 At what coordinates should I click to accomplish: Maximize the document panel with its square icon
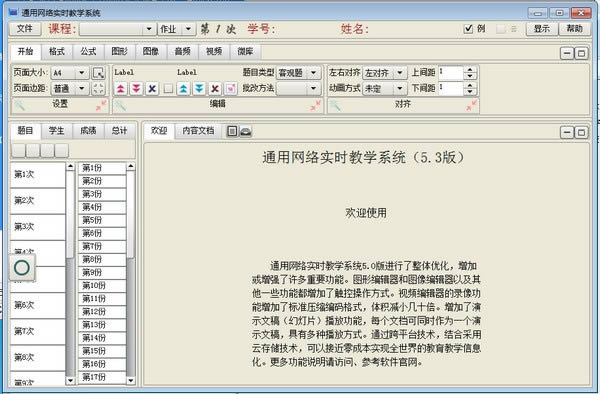click(581, 132)
